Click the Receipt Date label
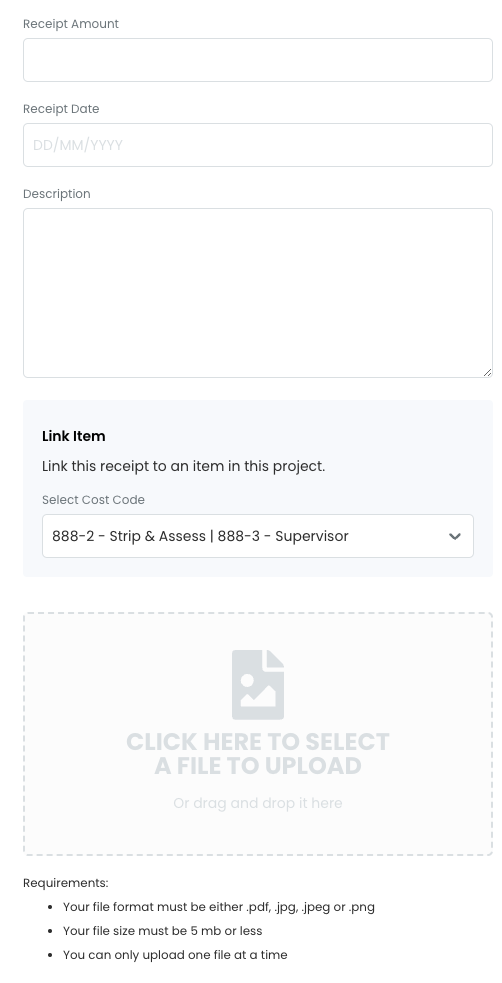The height and width of the screenshot is (983, 502). (x=61, y=108)
